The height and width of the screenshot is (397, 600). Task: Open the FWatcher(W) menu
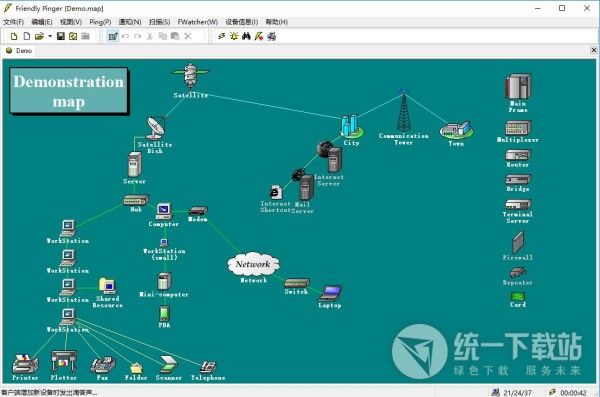197,22
